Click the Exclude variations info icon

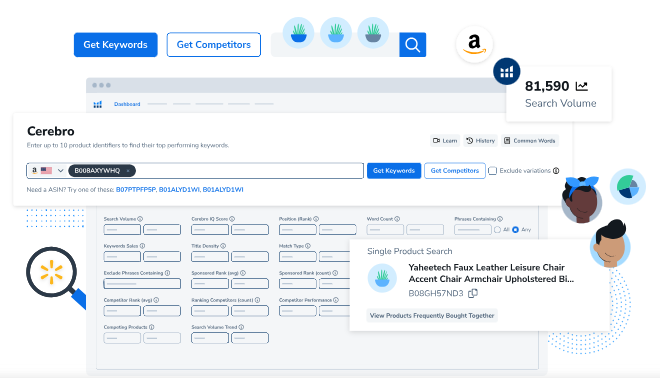[556, 170]
